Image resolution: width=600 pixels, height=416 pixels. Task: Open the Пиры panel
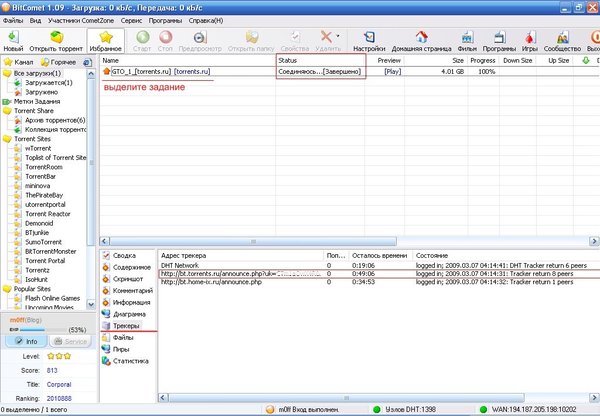(x=121, y=349)
